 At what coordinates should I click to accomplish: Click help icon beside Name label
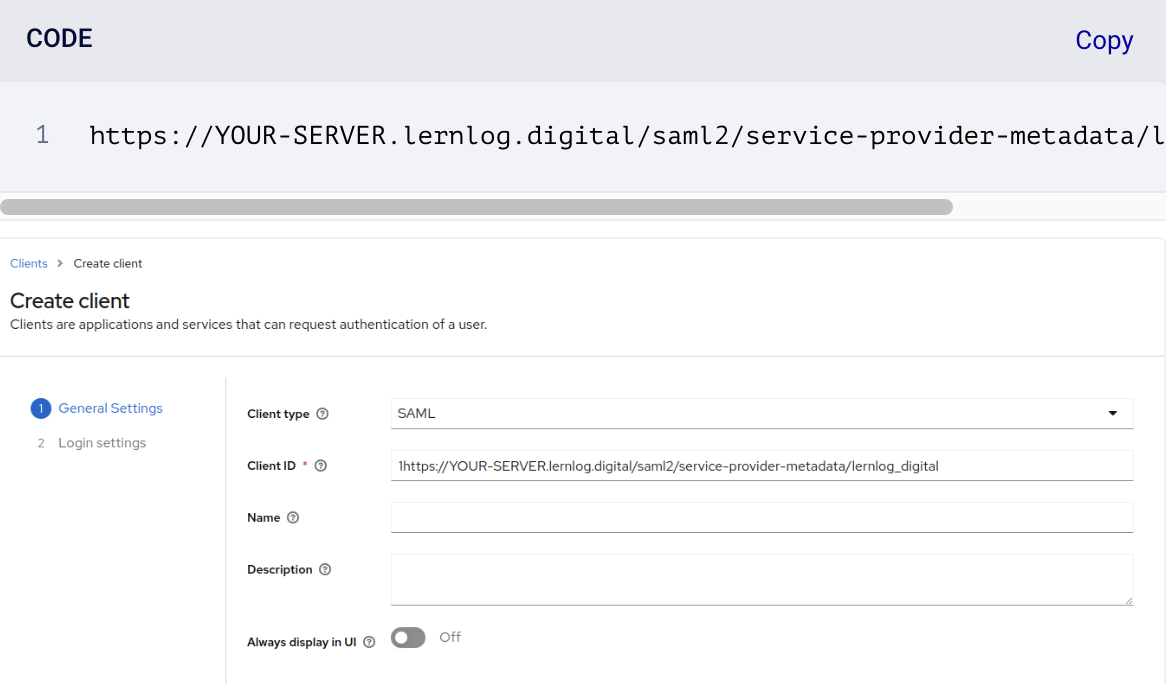pos(293,518)
